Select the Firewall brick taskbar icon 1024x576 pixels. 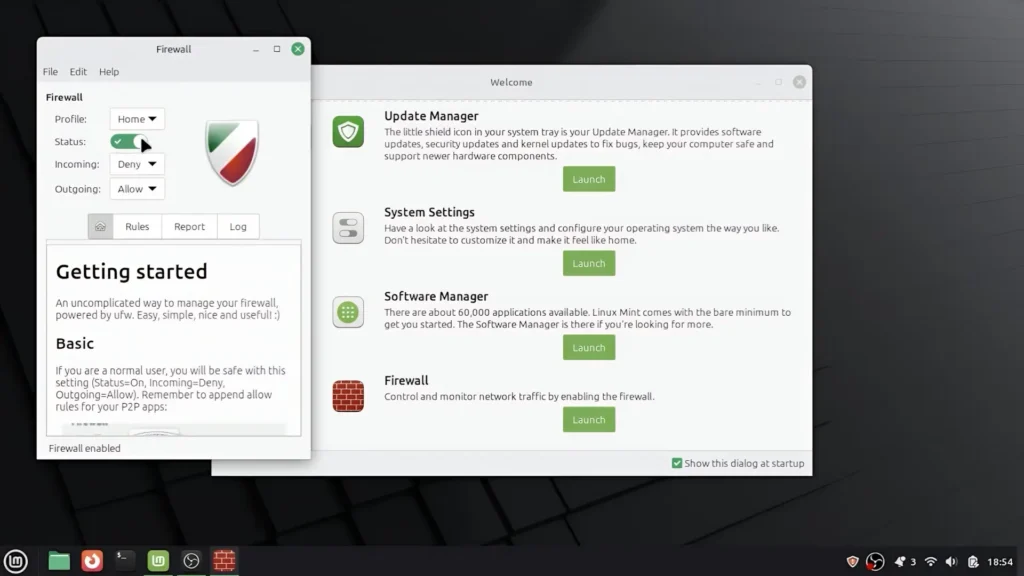[224, 561]
